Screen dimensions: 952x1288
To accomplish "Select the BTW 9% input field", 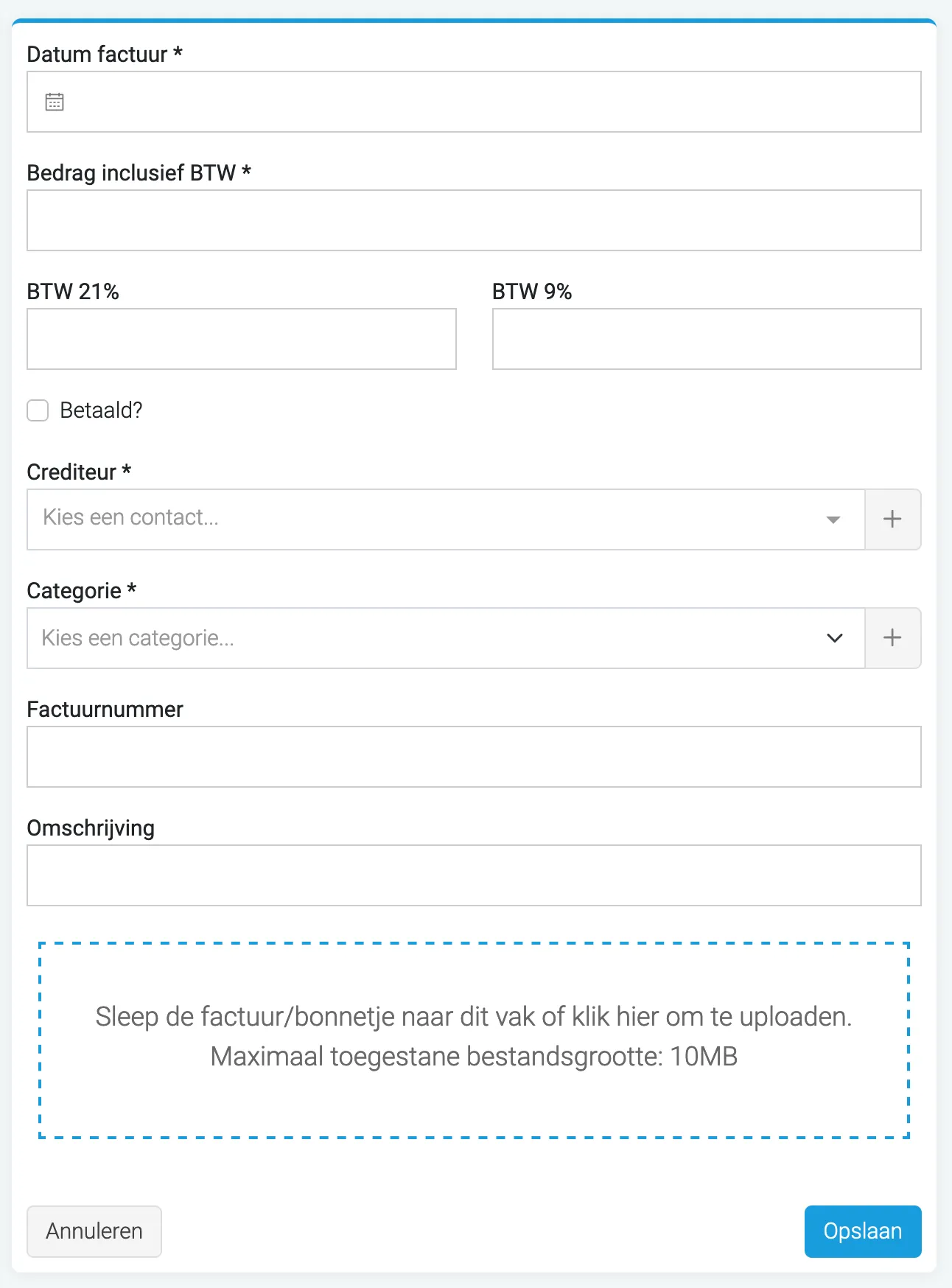I will [707, 339].
